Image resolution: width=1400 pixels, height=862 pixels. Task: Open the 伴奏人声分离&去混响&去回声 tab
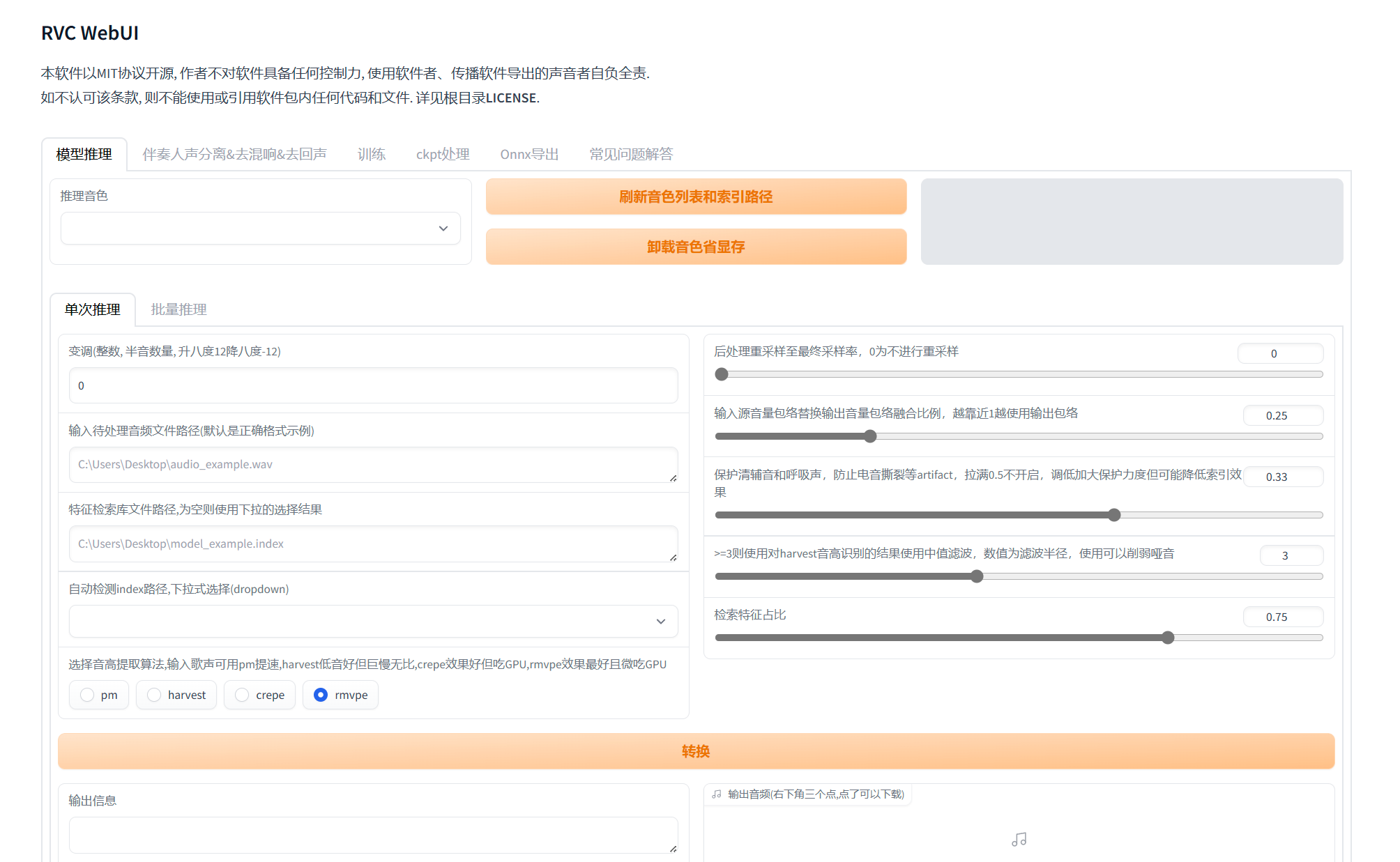click(234, 154)
